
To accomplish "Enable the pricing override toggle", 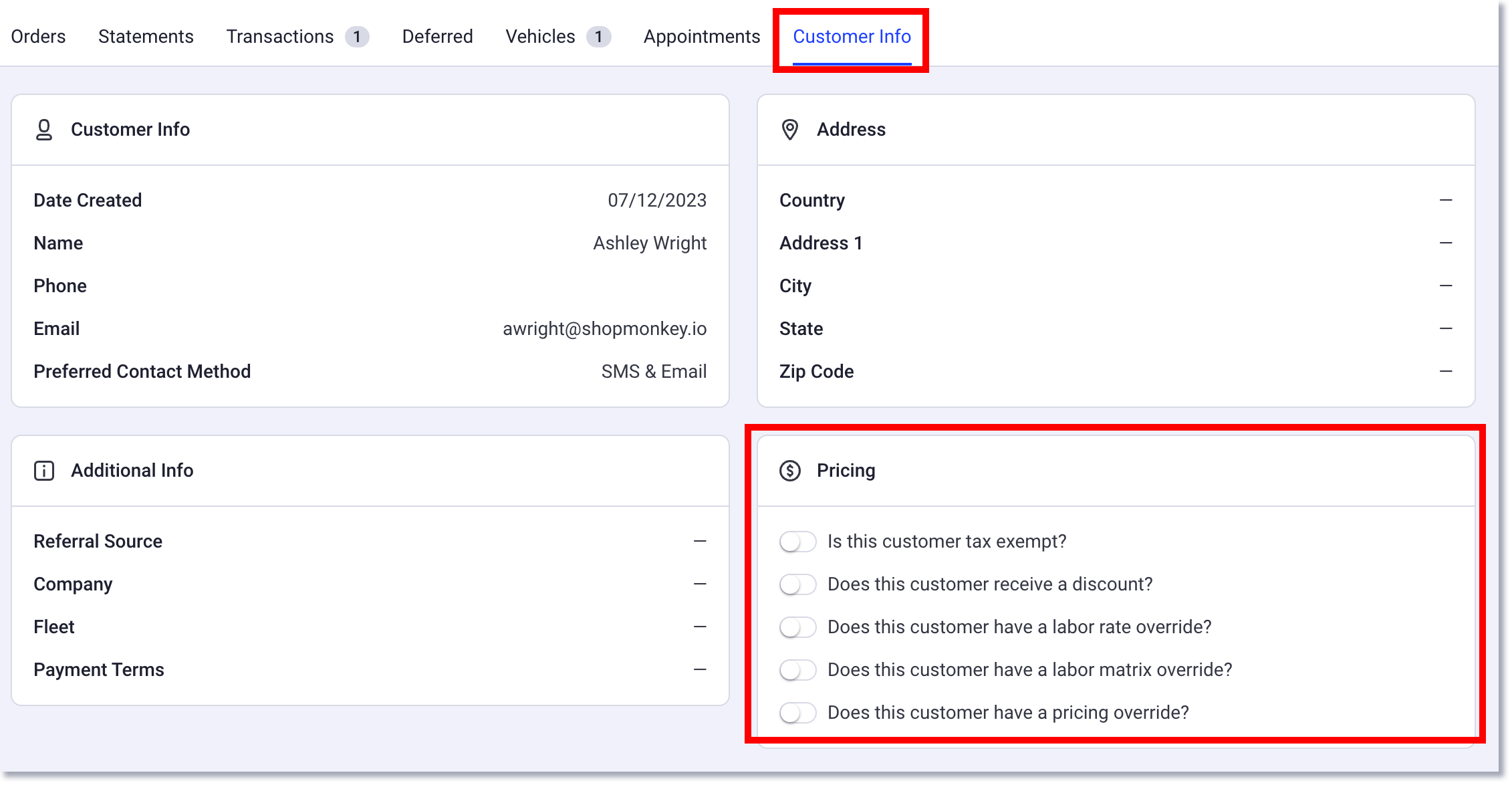I will (x=797, y=713).
